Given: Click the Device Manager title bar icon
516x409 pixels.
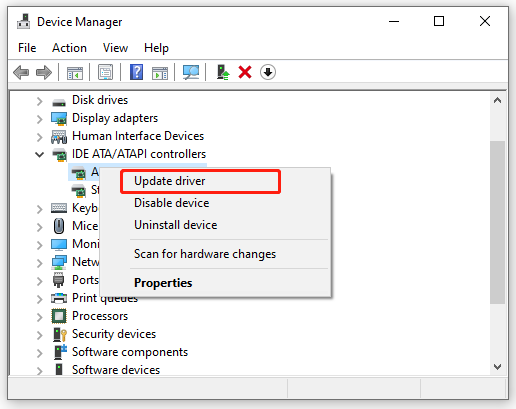Looking at the screenshot, I should tap(24, 21).
